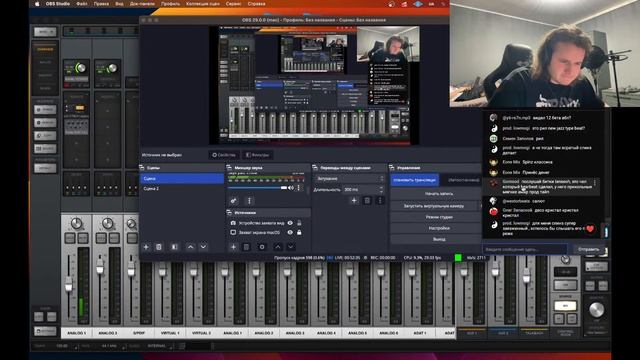
Task: Open the Вид menu
Action: pos(119,4)
